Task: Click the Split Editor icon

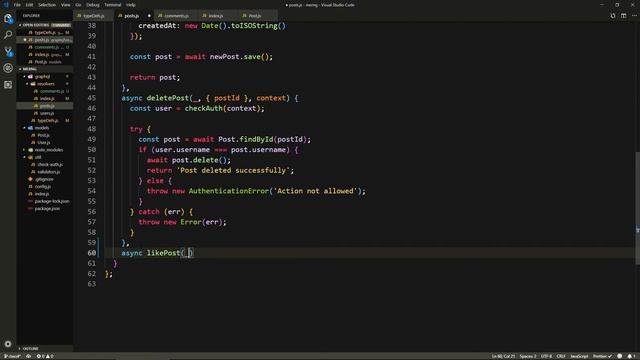Action: (x=623, y=16)
